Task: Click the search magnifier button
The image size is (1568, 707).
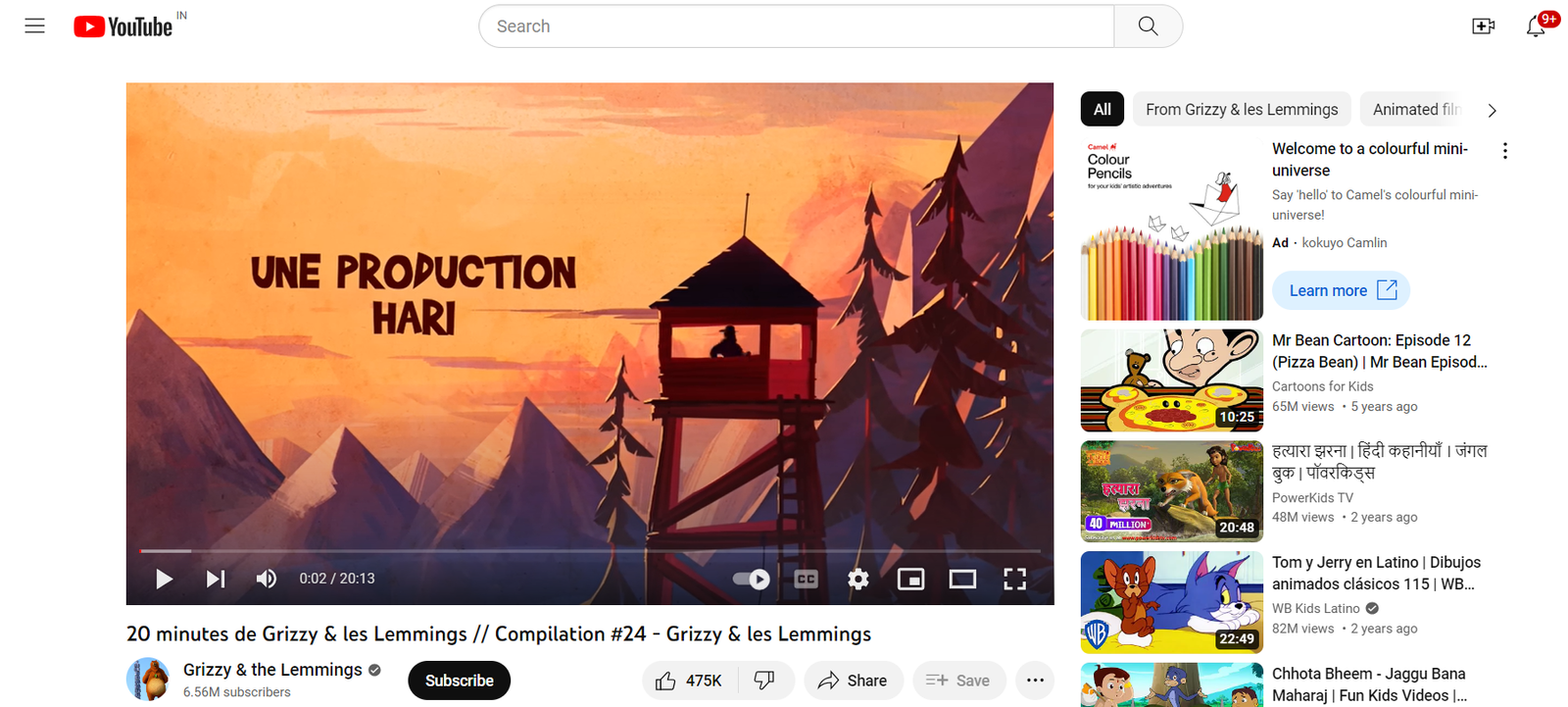Action: pyautogui.click(x=1148, y=26)
